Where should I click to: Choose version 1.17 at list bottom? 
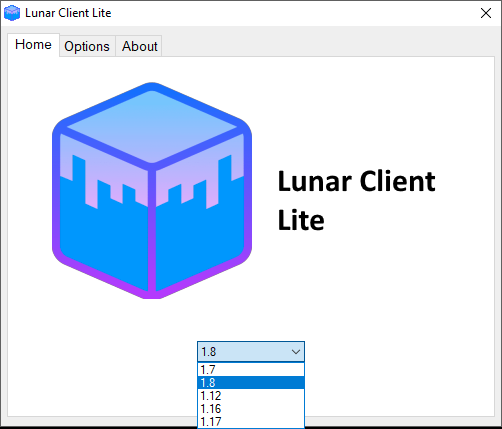pyautogui.click(x=251, y=422)
